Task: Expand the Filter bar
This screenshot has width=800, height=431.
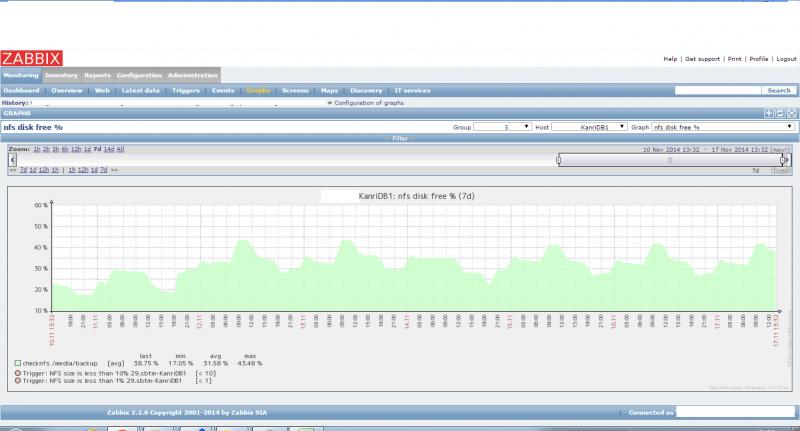Action: (399, 138)
